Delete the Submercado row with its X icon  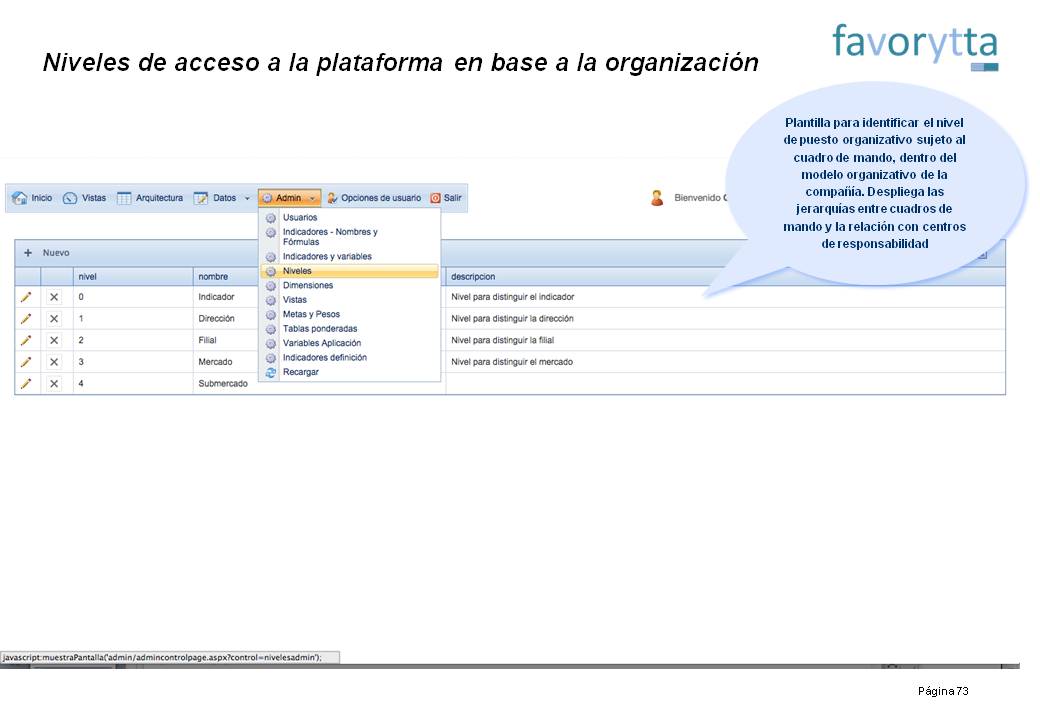click(x=54, y=383)
